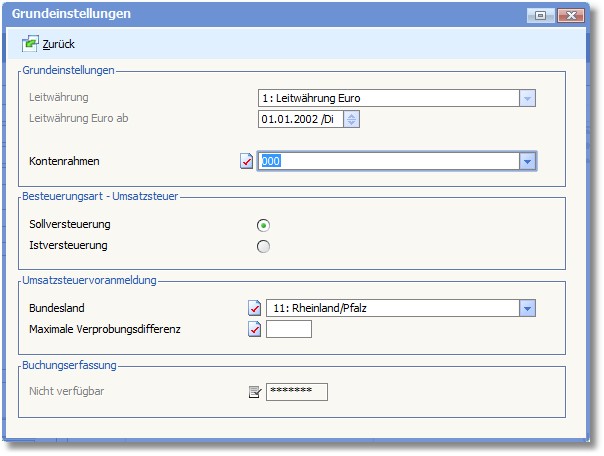Click the edit icon beside Nicht verfügbar
The width and height of the screenshot is (604, 456).
click(254, 391)
